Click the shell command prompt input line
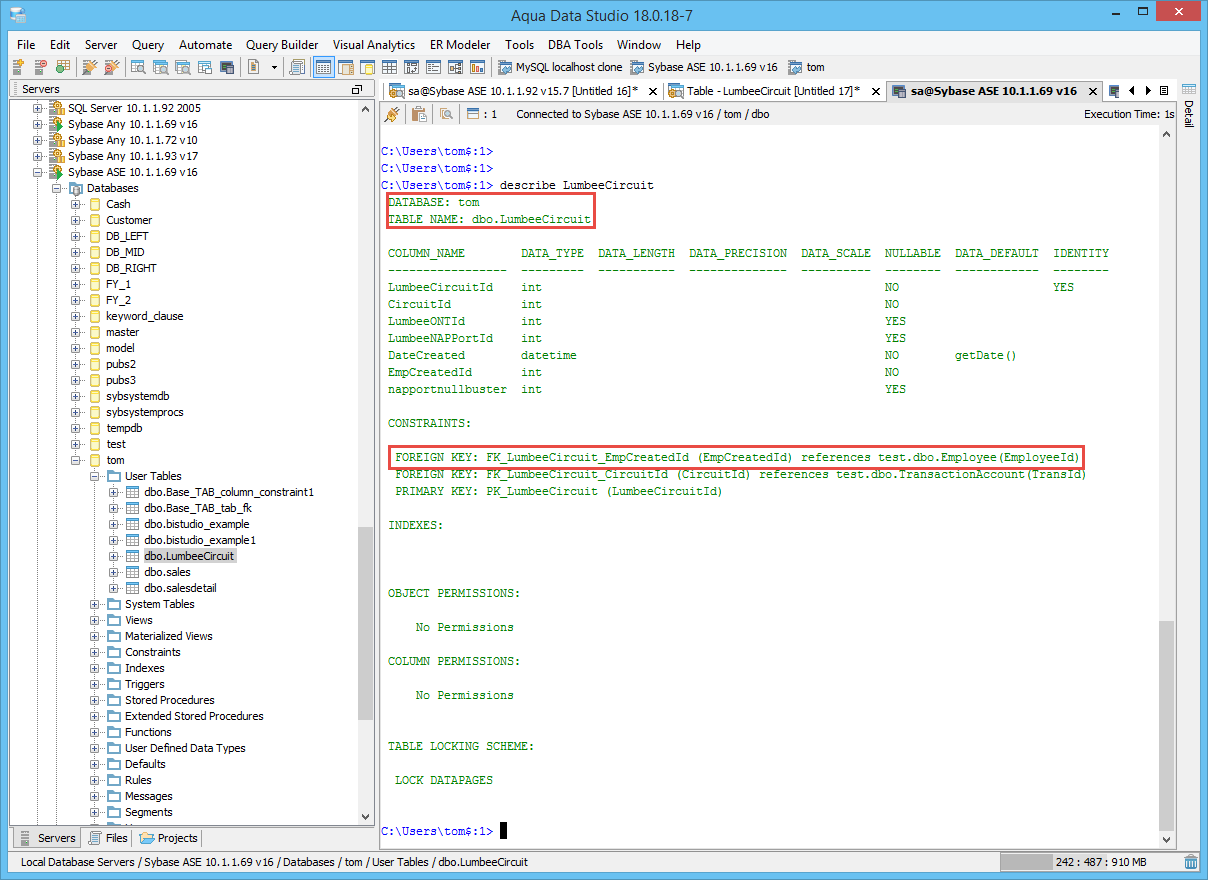Viewport: 1208px width, 880px height. 770,831
